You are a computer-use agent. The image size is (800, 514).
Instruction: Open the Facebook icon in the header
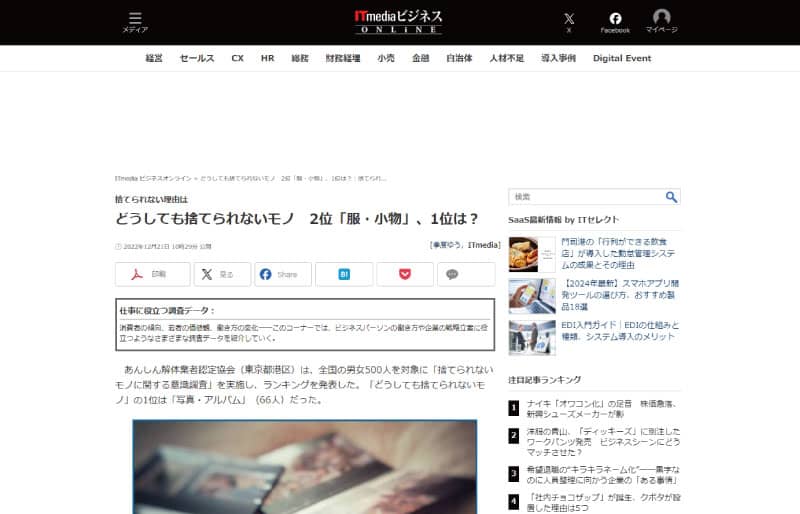[x=615, y=21]
